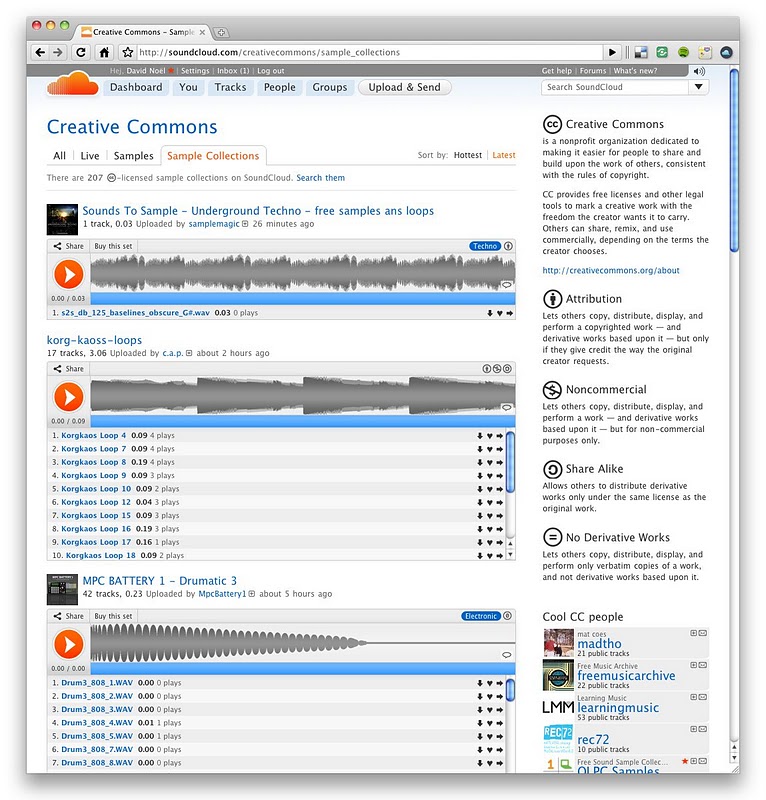The height and width of the screenshot is (800, 766).
Task: Switch to the Live tab
Action: pos(90,156)
